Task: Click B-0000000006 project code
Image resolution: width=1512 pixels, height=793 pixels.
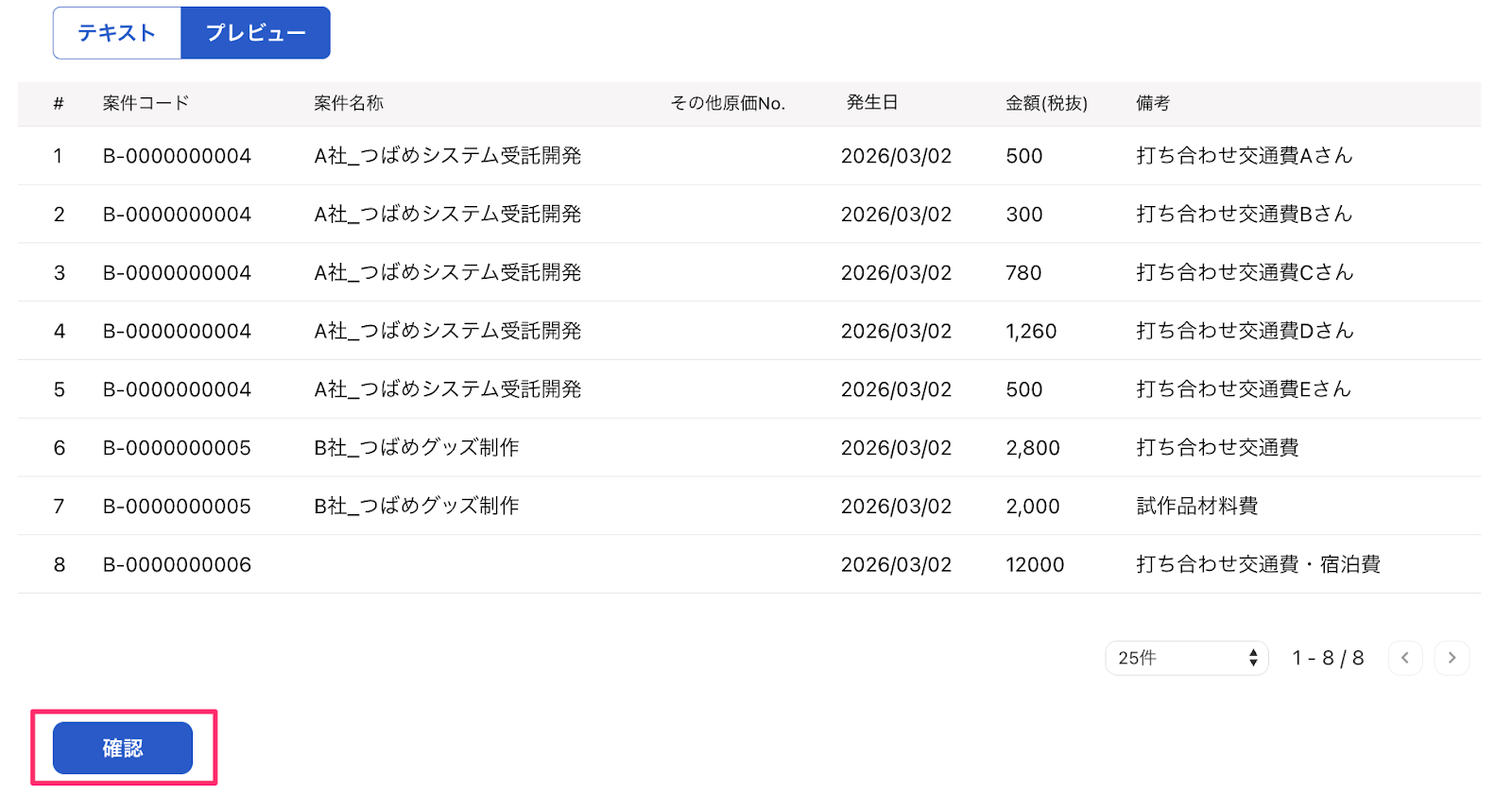Action: pos(177,565)
